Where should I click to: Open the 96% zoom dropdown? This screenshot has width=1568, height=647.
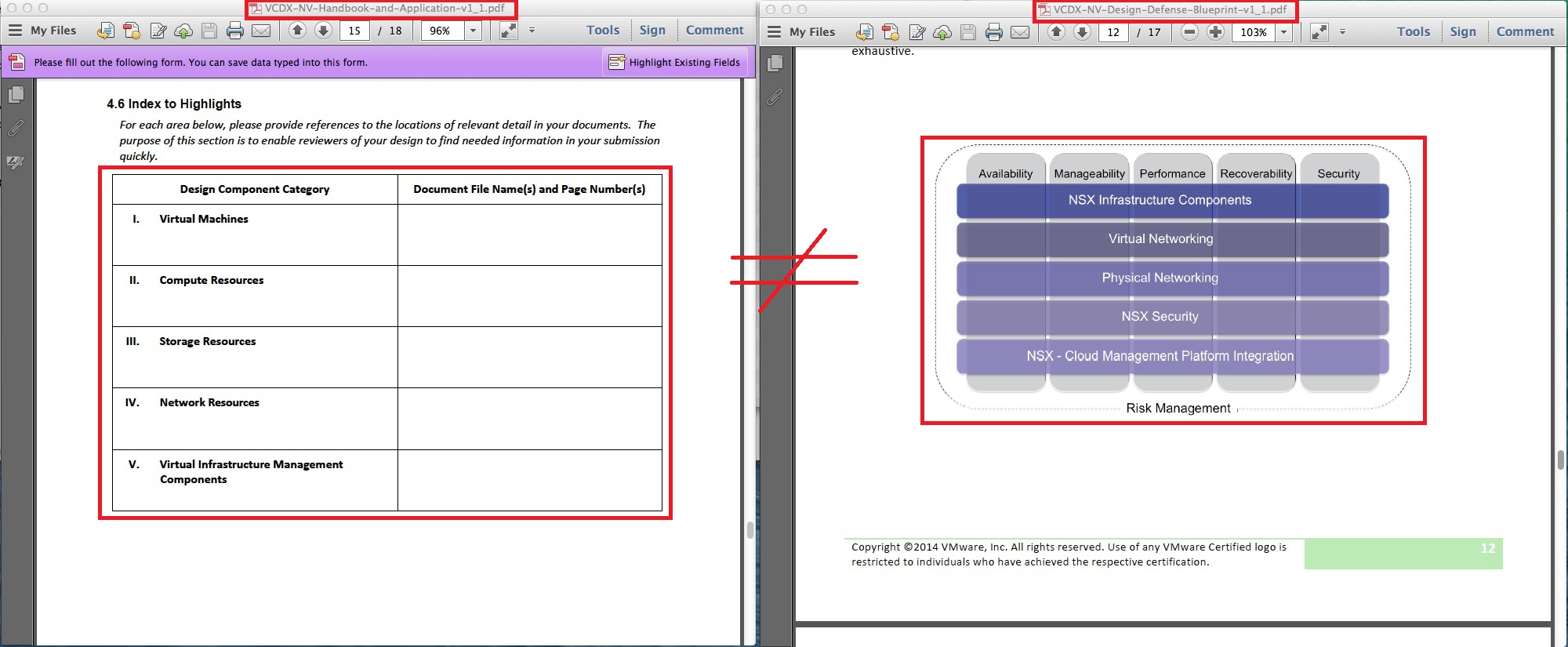pyautogui.click(x=473, y=31)
